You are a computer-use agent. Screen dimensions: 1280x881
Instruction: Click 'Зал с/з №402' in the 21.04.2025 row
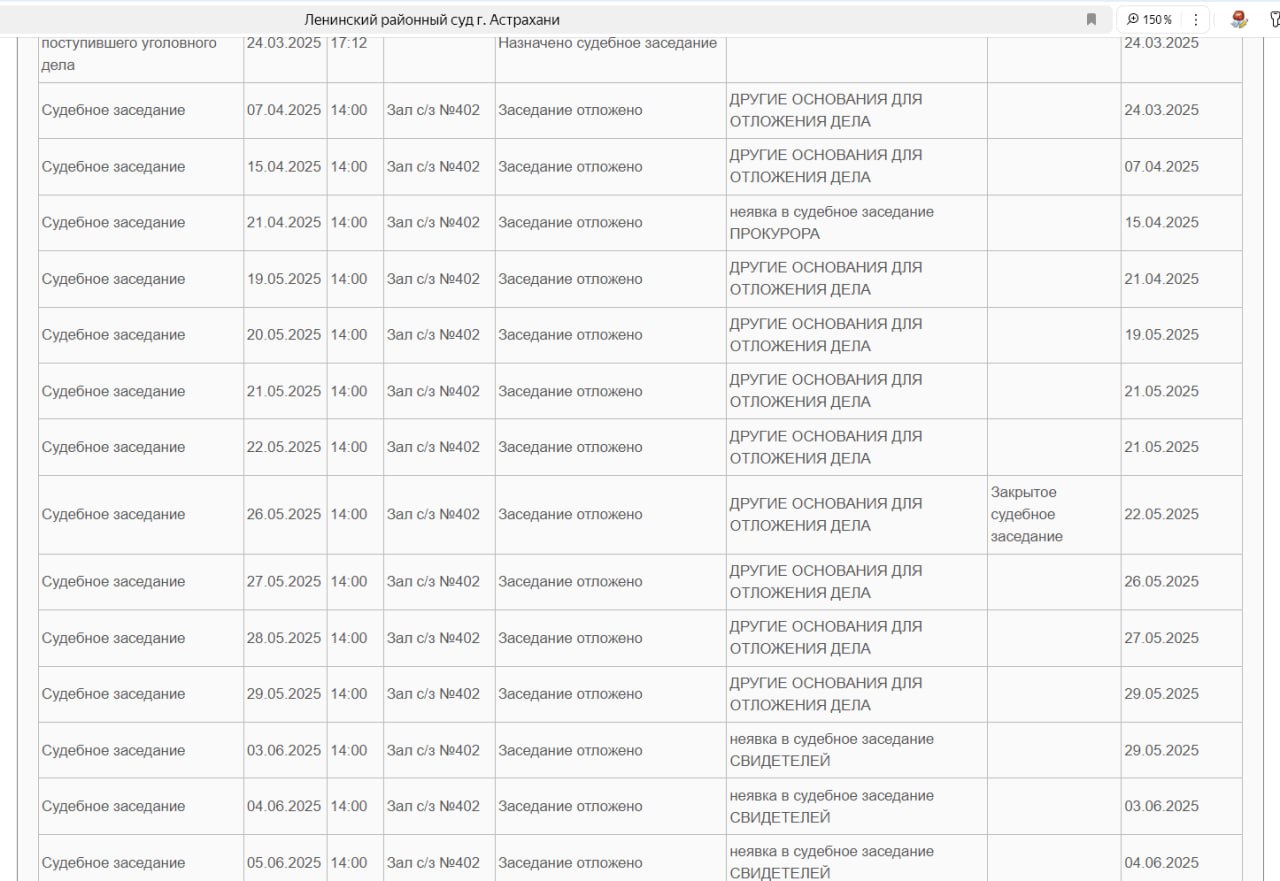433,222
